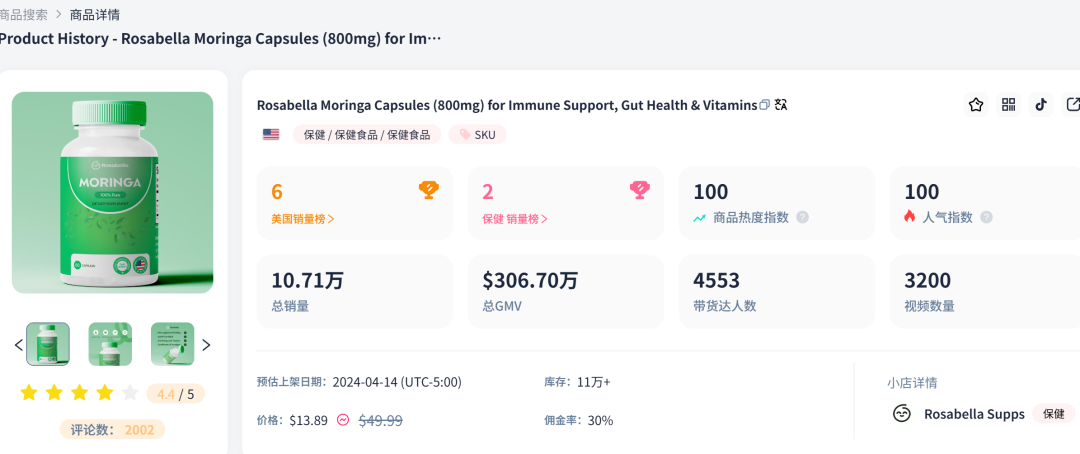Click the 保健 / 保健食品 category tag
This screenshot has width=1080, height=454.
coord(366,134)
